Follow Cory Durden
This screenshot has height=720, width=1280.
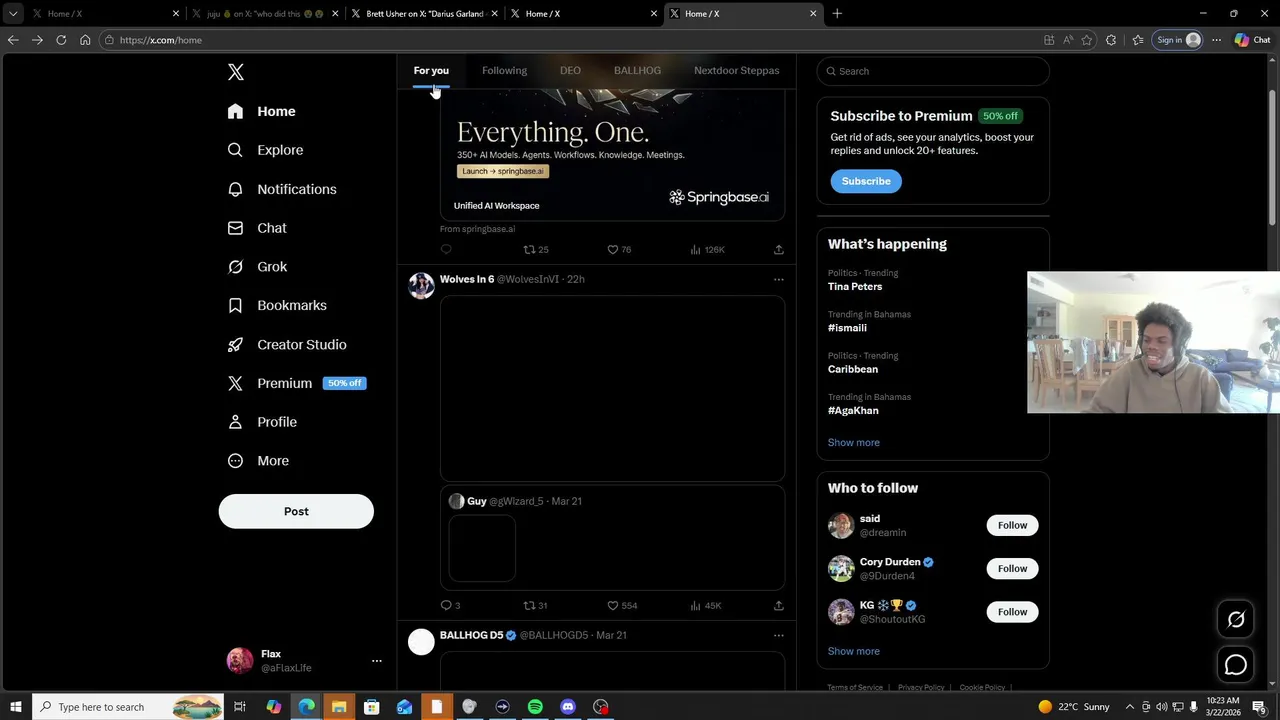pyautogui.click(x=1012, y=568)
